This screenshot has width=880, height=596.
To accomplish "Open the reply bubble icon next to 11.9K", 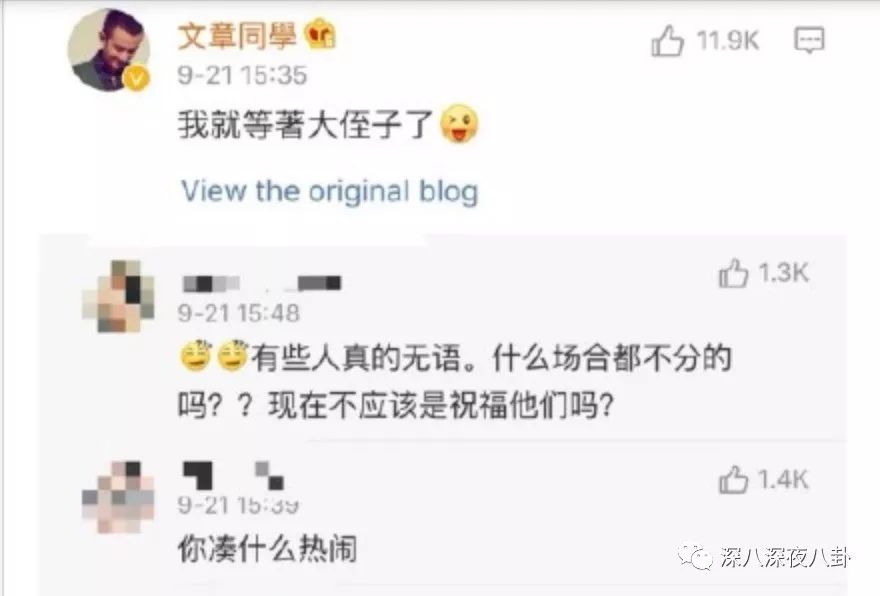I will click(809, 40).
